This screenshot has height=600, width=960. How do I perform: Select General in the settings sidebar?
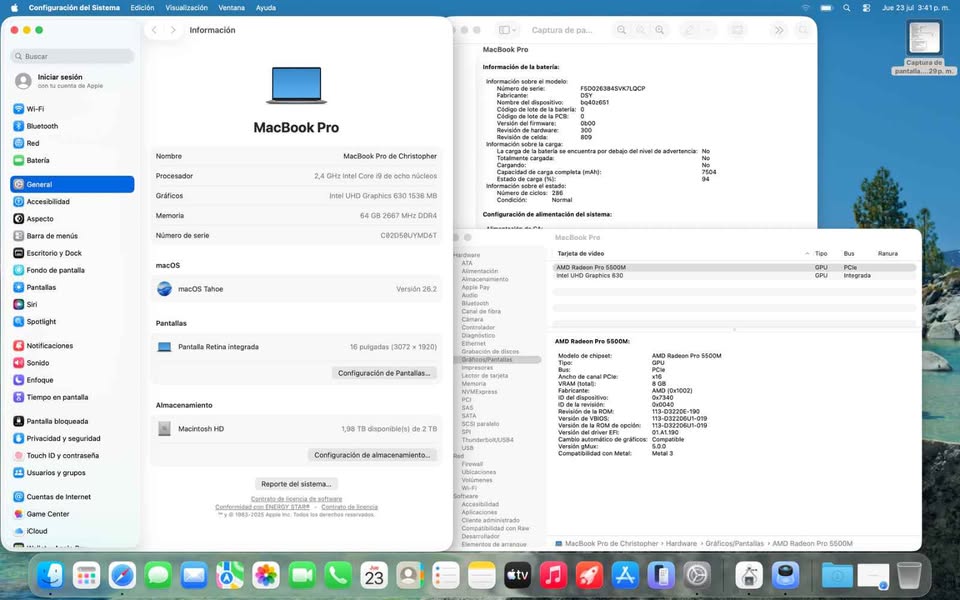click(x=72, y=184)
